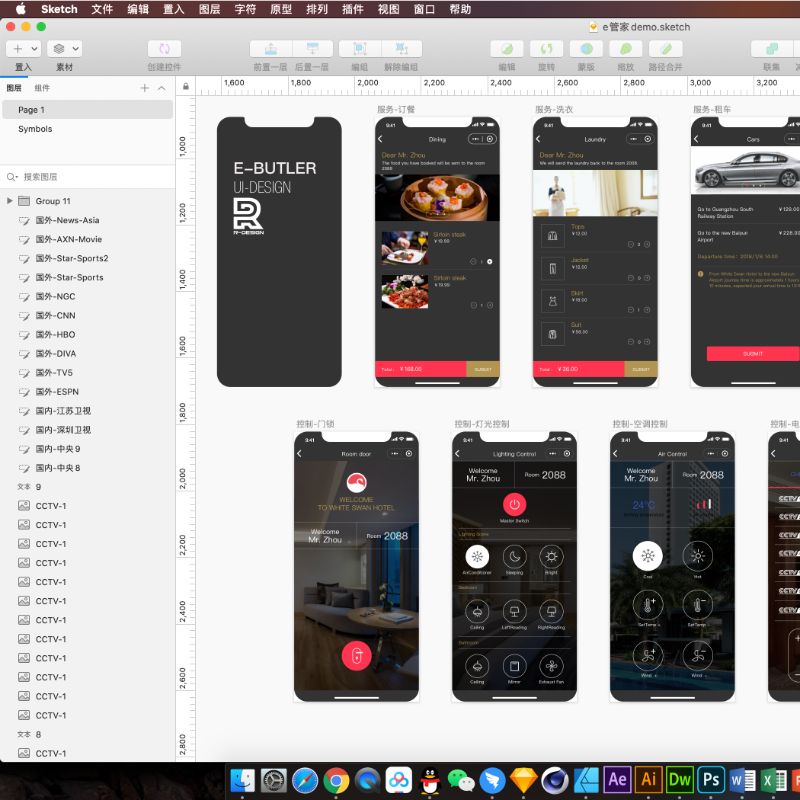The width and height of the screenshot is (800, 800).
Task: Click the red Master Switch power button
Action: pyautogui.click(x=514, y=505)
